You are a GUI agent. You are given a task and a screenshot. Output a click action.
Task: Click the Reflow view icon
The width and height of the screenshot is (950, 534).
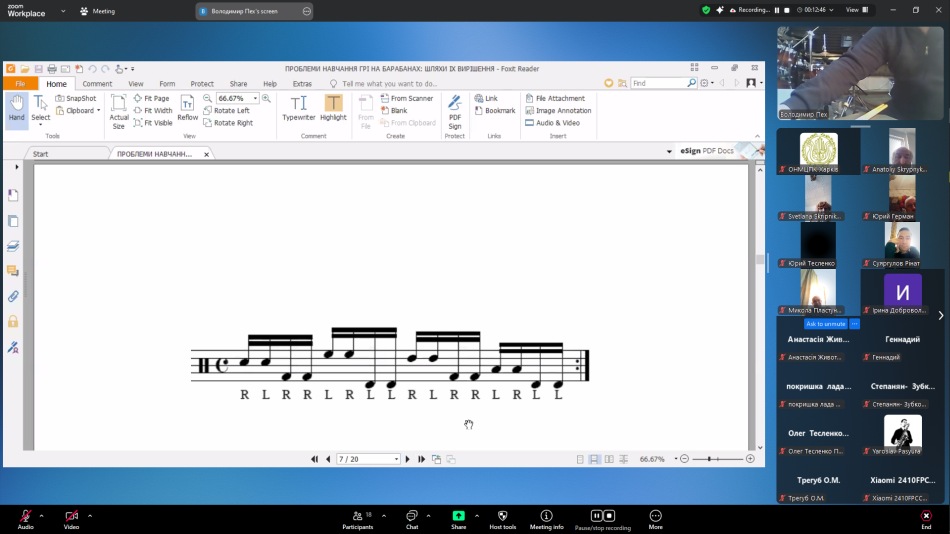[187, 108]
